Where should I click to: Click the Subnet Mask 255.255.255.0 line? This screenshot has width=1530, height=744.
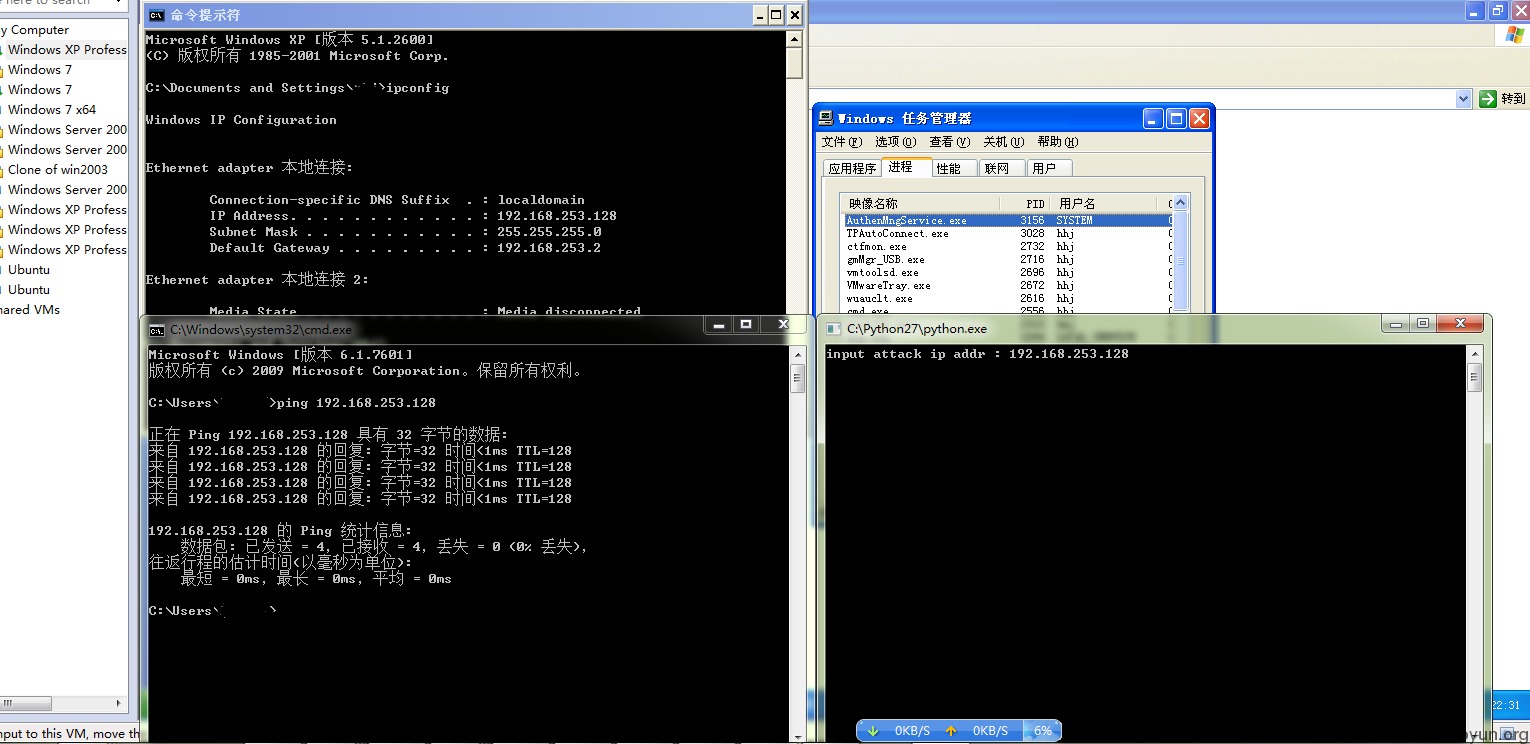point(405,232)
